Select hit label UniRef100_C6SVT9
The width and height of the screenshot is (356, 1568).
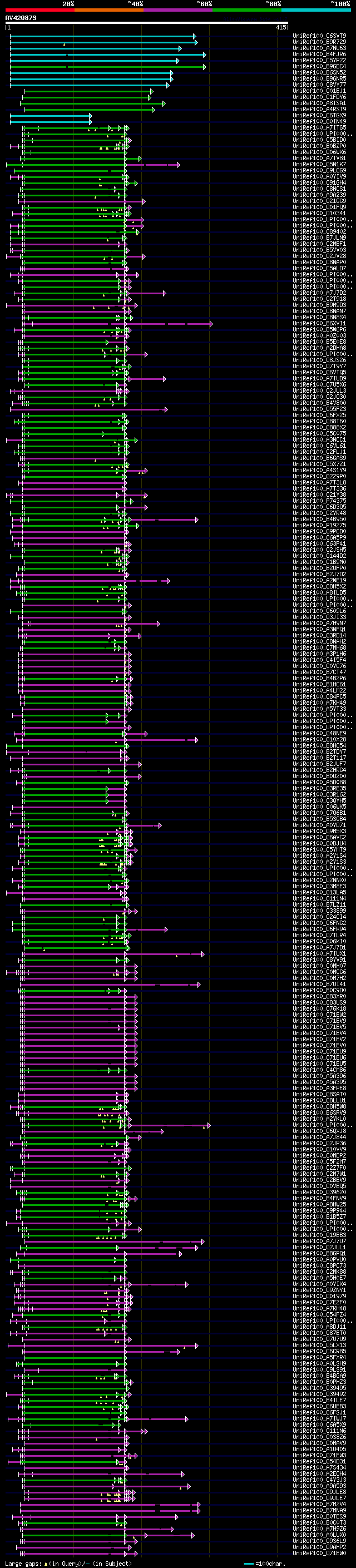click(319, 36)
